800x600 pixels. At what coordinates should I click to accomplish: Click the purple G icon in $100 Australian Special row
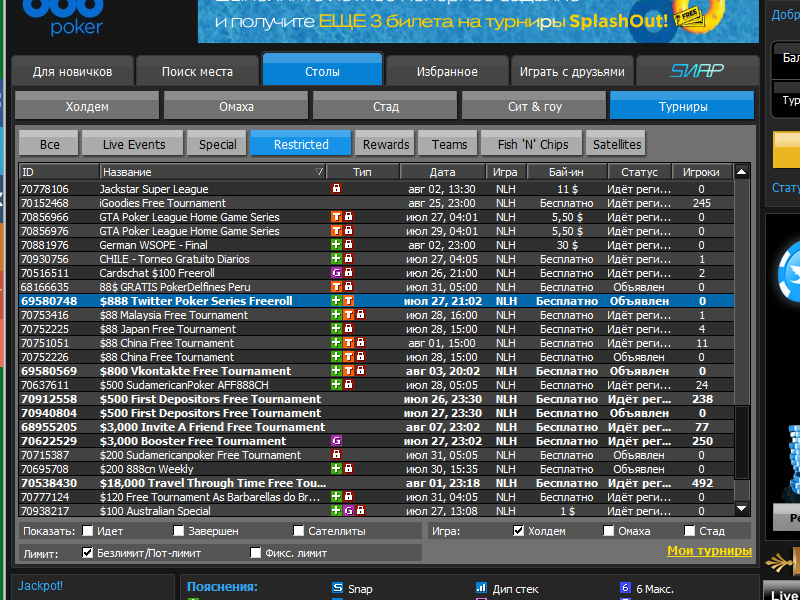(x=348, y=510)
